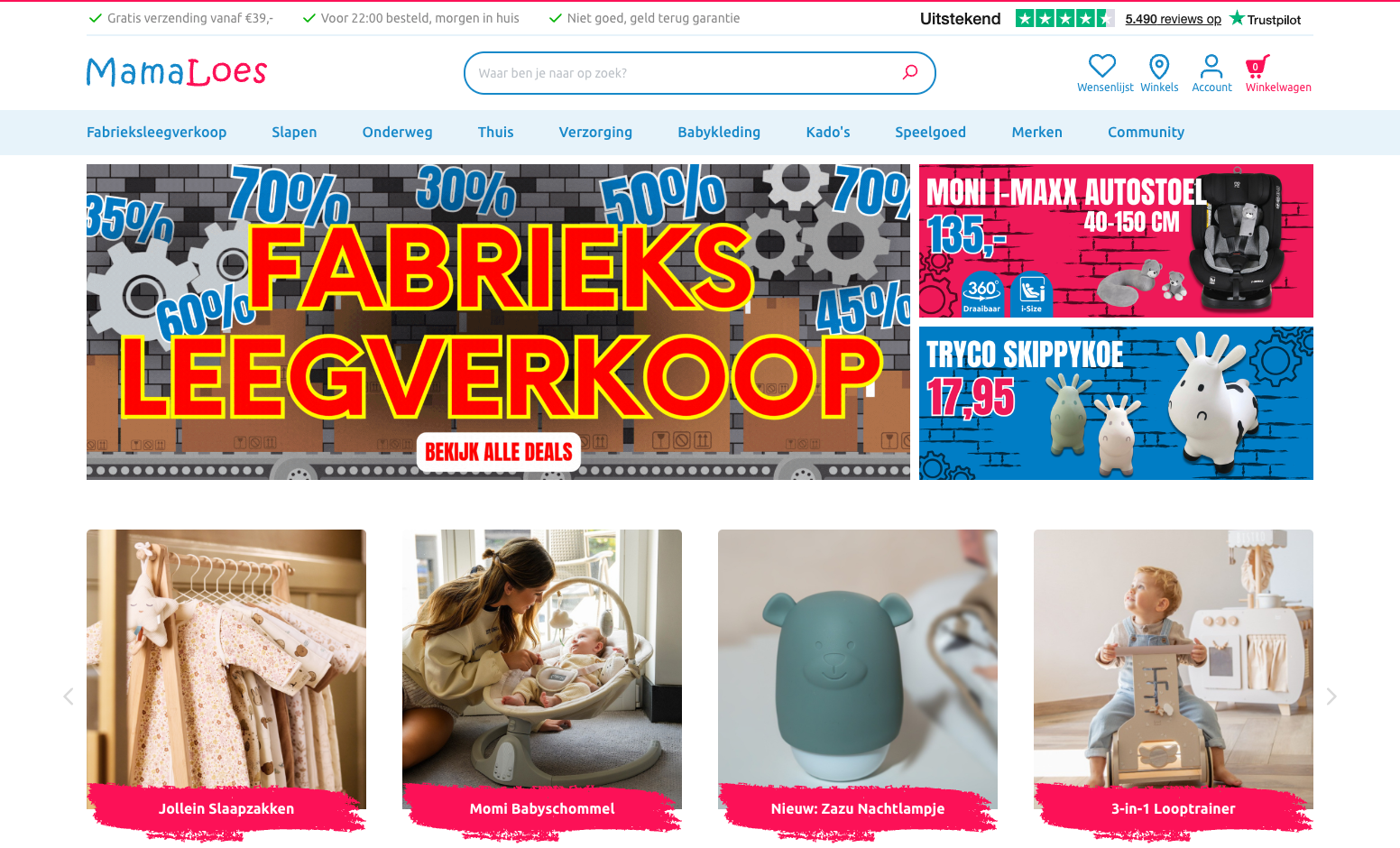Screen dimensions: 1400x848
Task: Open the Community menu item
Action: coord(1146,132)
